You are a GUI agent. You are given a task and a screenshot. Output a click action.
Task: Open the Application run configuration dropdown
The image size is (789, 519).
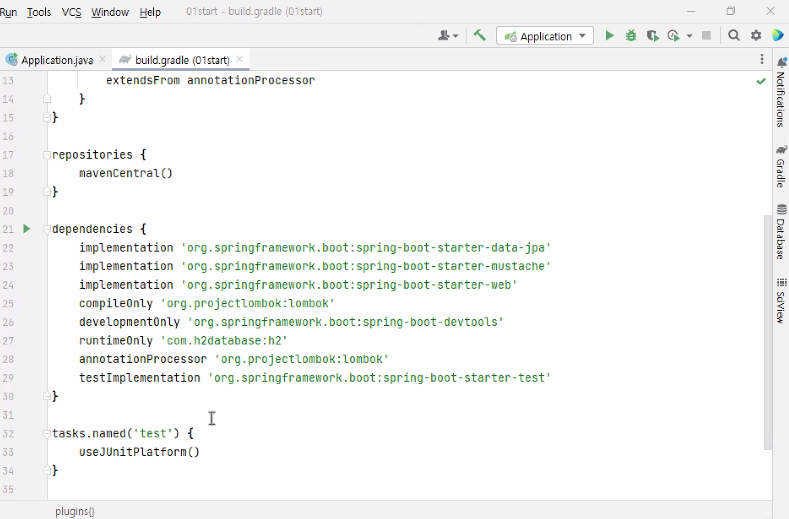coord(545,36)
